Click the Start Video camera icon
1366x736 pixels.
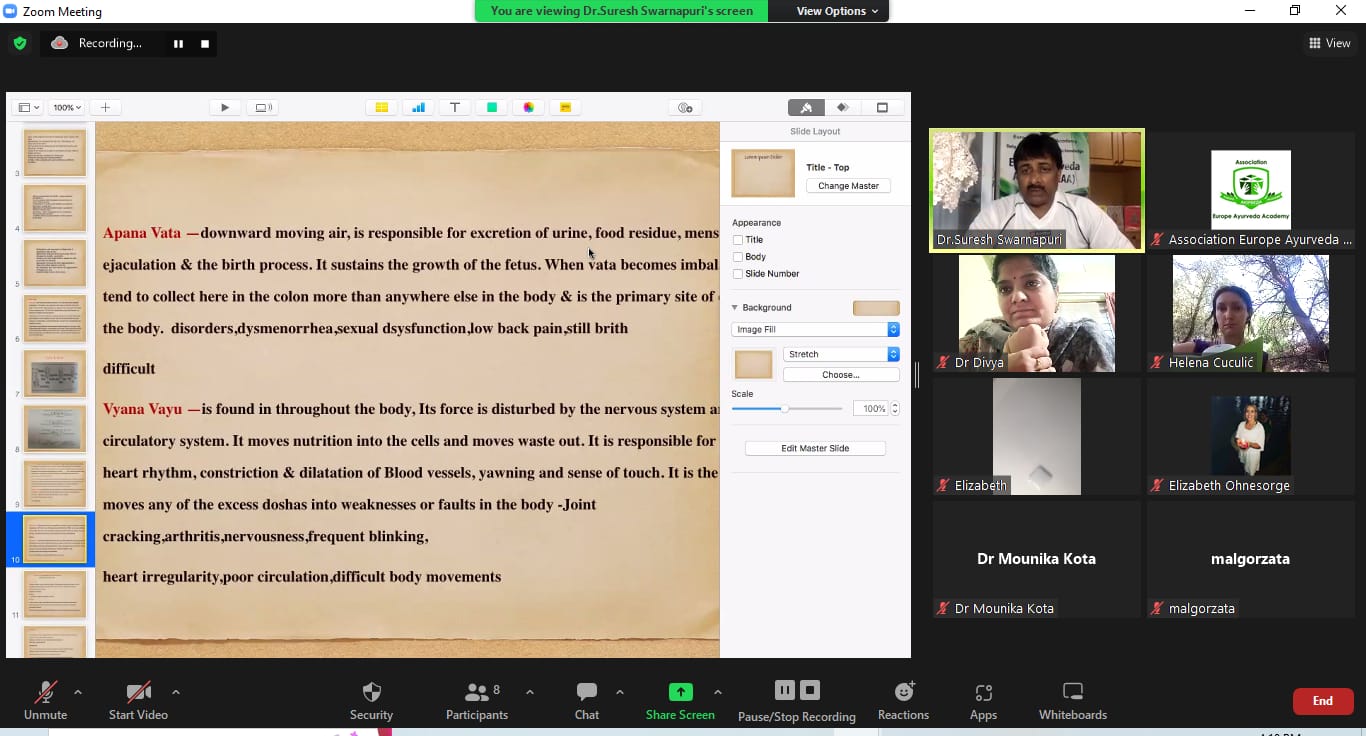[138, 692]
